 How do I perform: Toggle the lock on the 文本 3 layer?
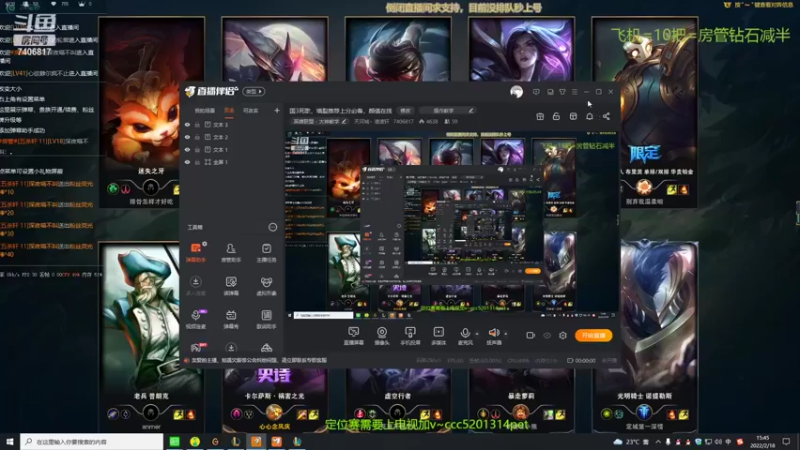[x=197, y=124]
